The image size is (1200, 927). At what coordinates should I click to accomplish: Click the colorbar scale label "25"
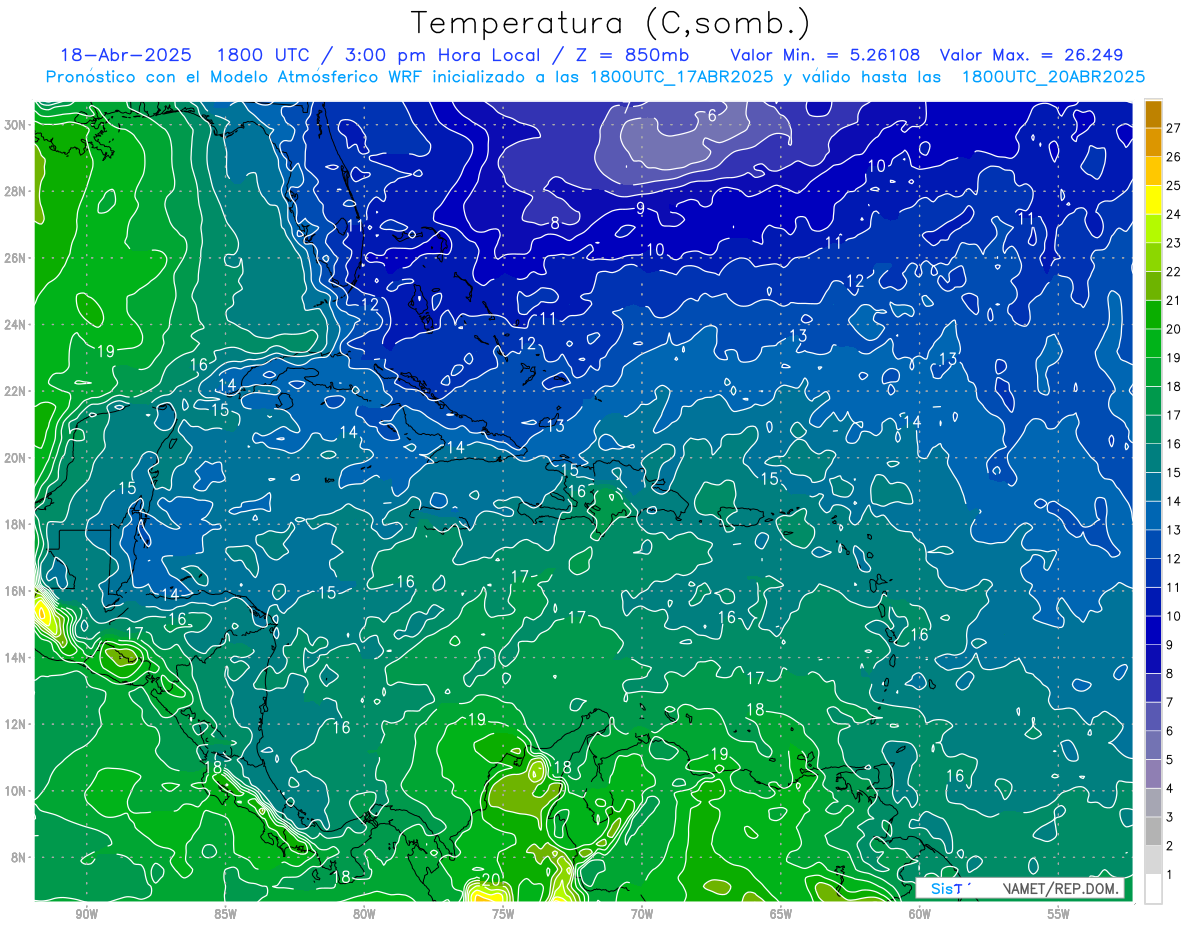click(1174, 186)
